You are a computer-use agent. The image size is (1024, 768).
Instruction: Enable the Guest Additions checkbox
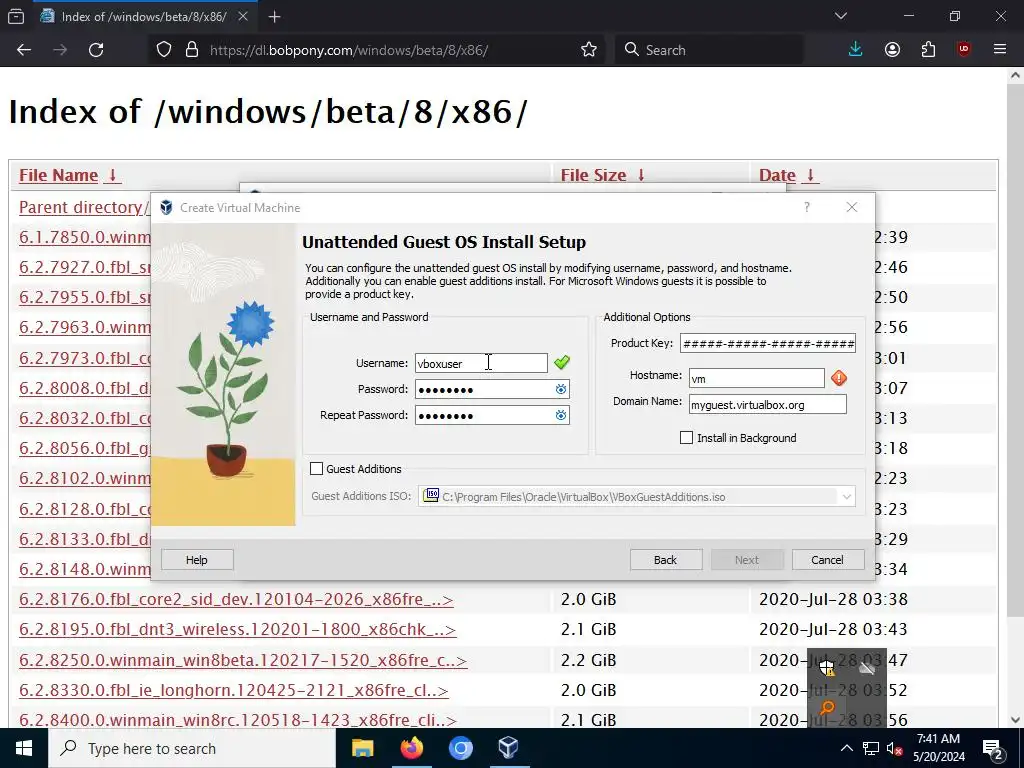pyautogui.click(x=317, y=469)
